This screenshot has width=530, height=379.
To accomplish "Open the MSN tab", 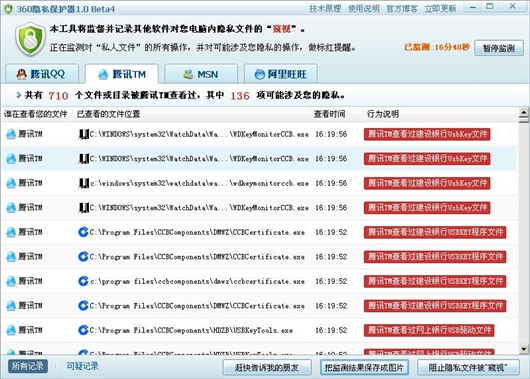I will click(201, 74).
